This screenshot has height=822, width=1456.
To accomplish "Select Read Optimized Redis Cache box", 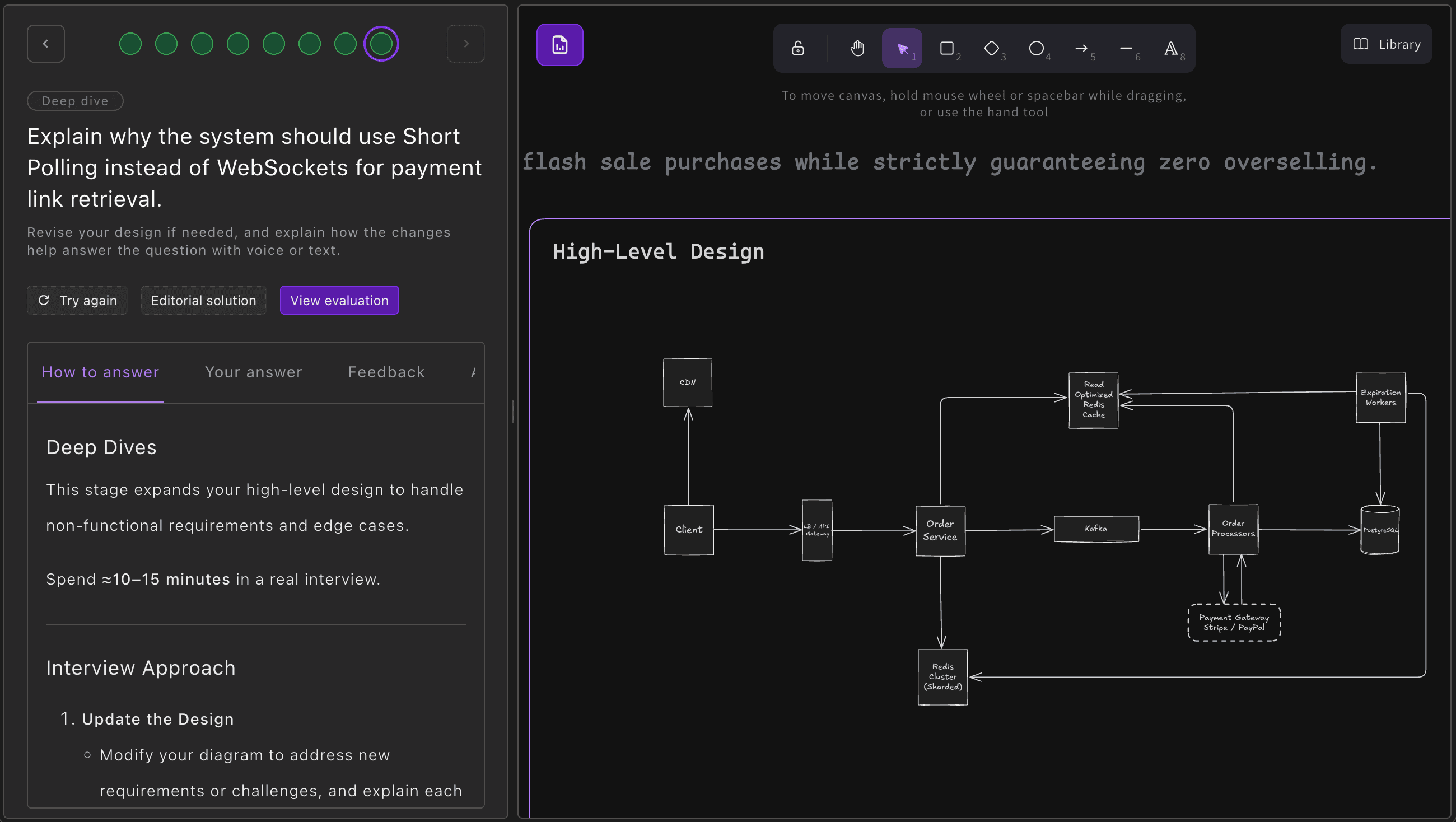I will point(1094,400).
